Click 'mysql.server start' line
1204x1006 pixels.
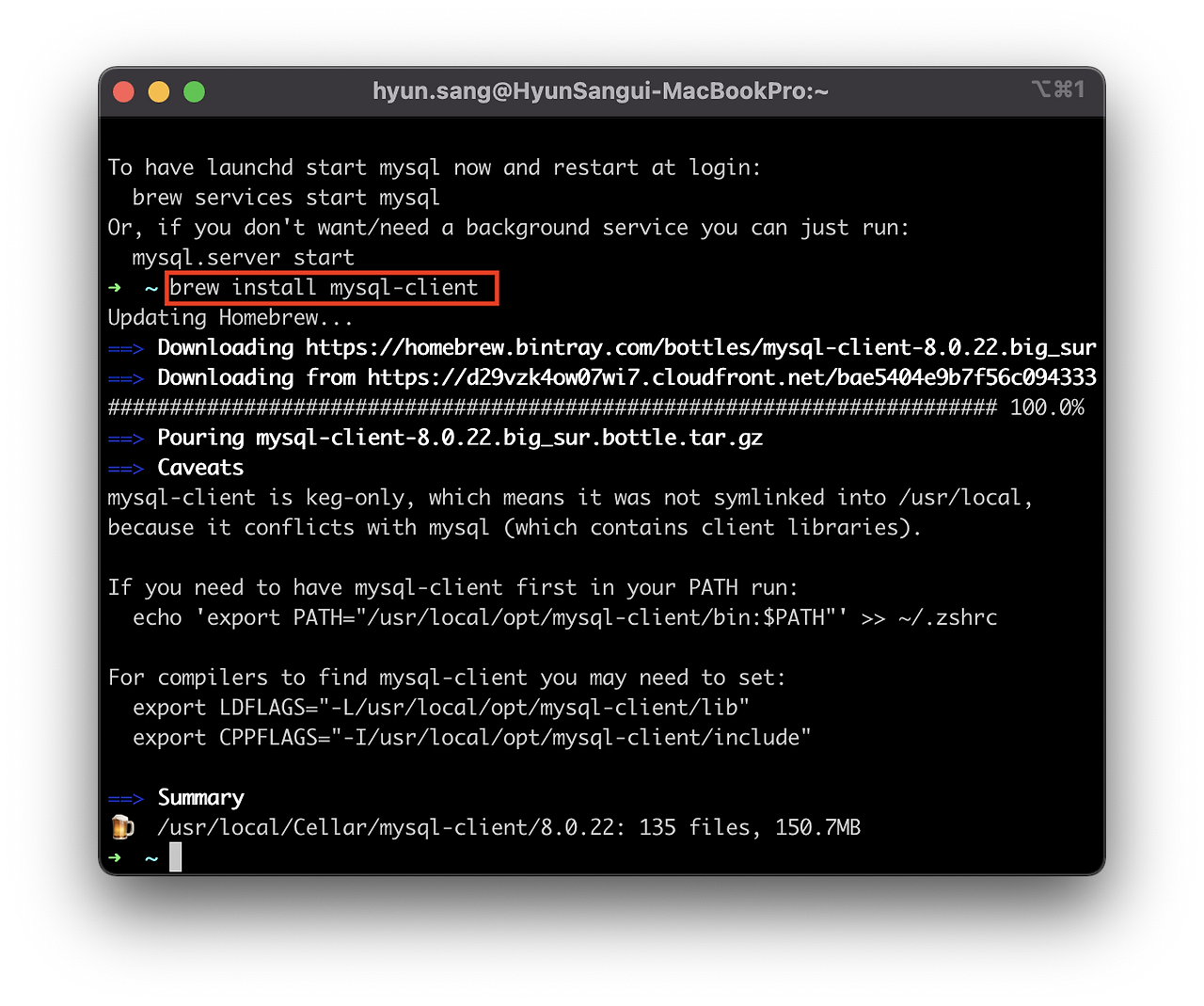point(244,258)
